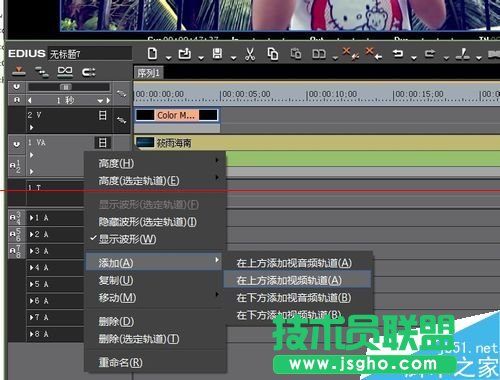Expand the 8 A audio track
This screenshot has height=380, width=500.
[x=32, y=334]
